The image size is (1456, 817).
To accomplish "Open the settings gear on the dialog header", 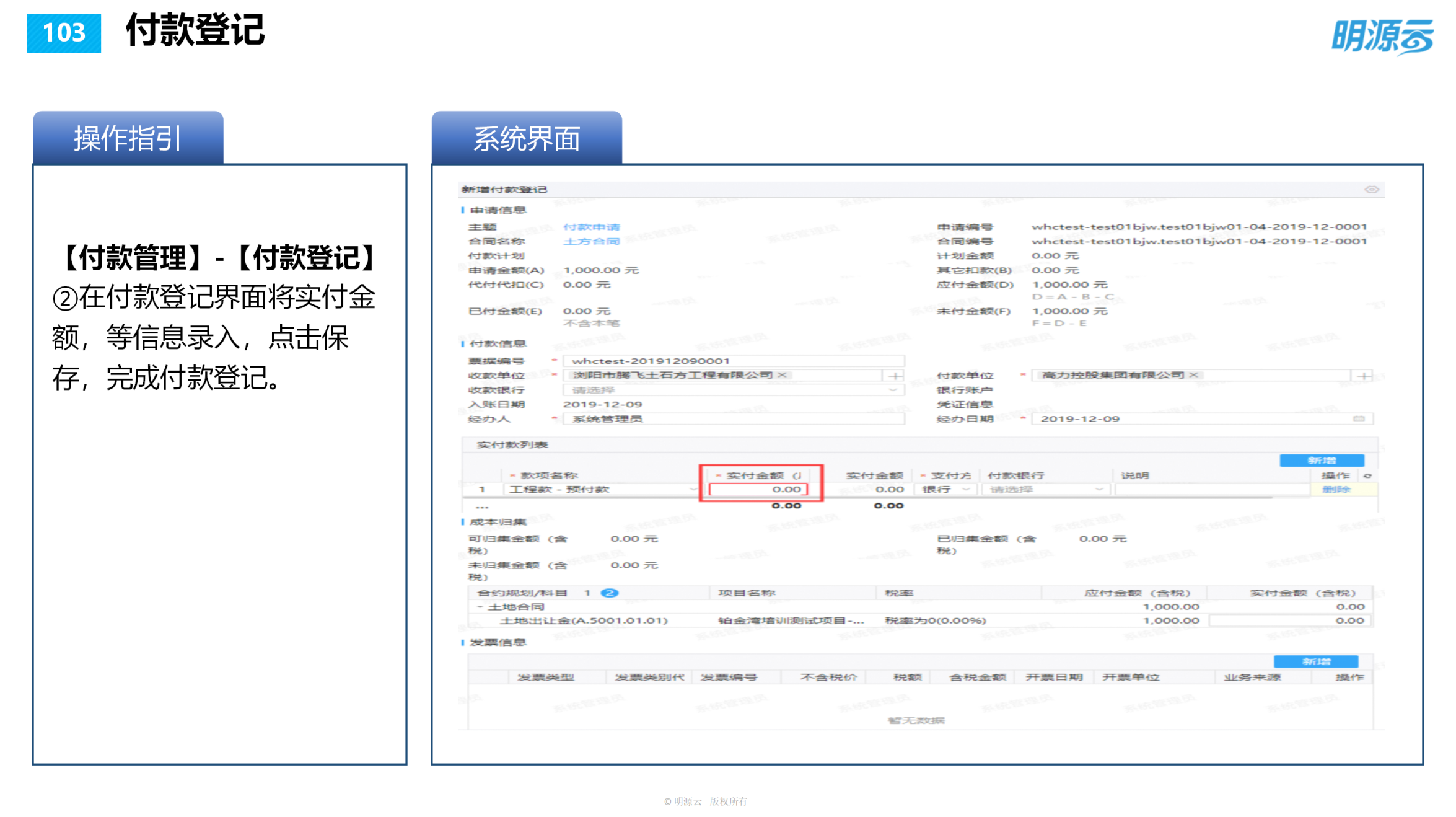I will [1372, 190].
